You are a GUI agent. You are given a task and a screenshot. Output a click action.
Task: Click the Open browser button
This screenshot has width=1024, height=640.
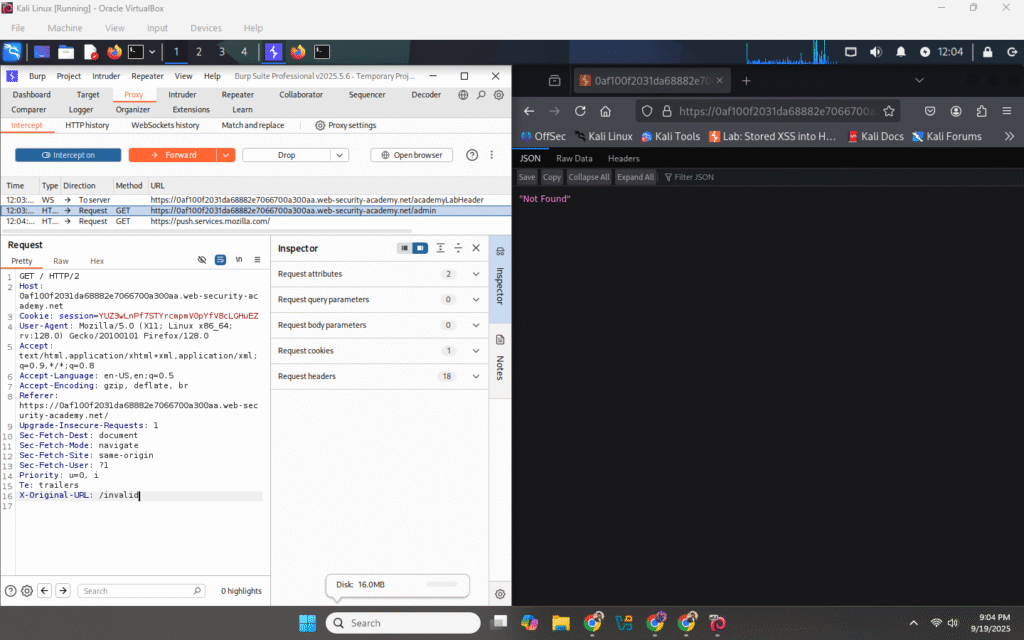tap(412, 155)
